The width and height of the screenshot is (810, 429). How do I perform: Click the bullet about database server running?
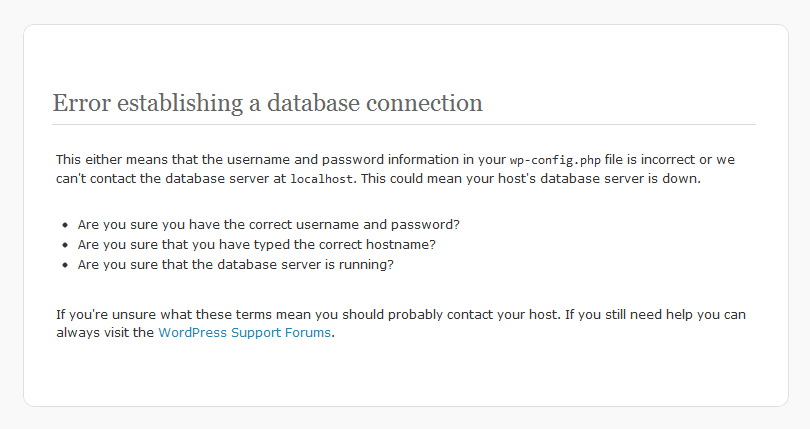(x=236, y=265)
